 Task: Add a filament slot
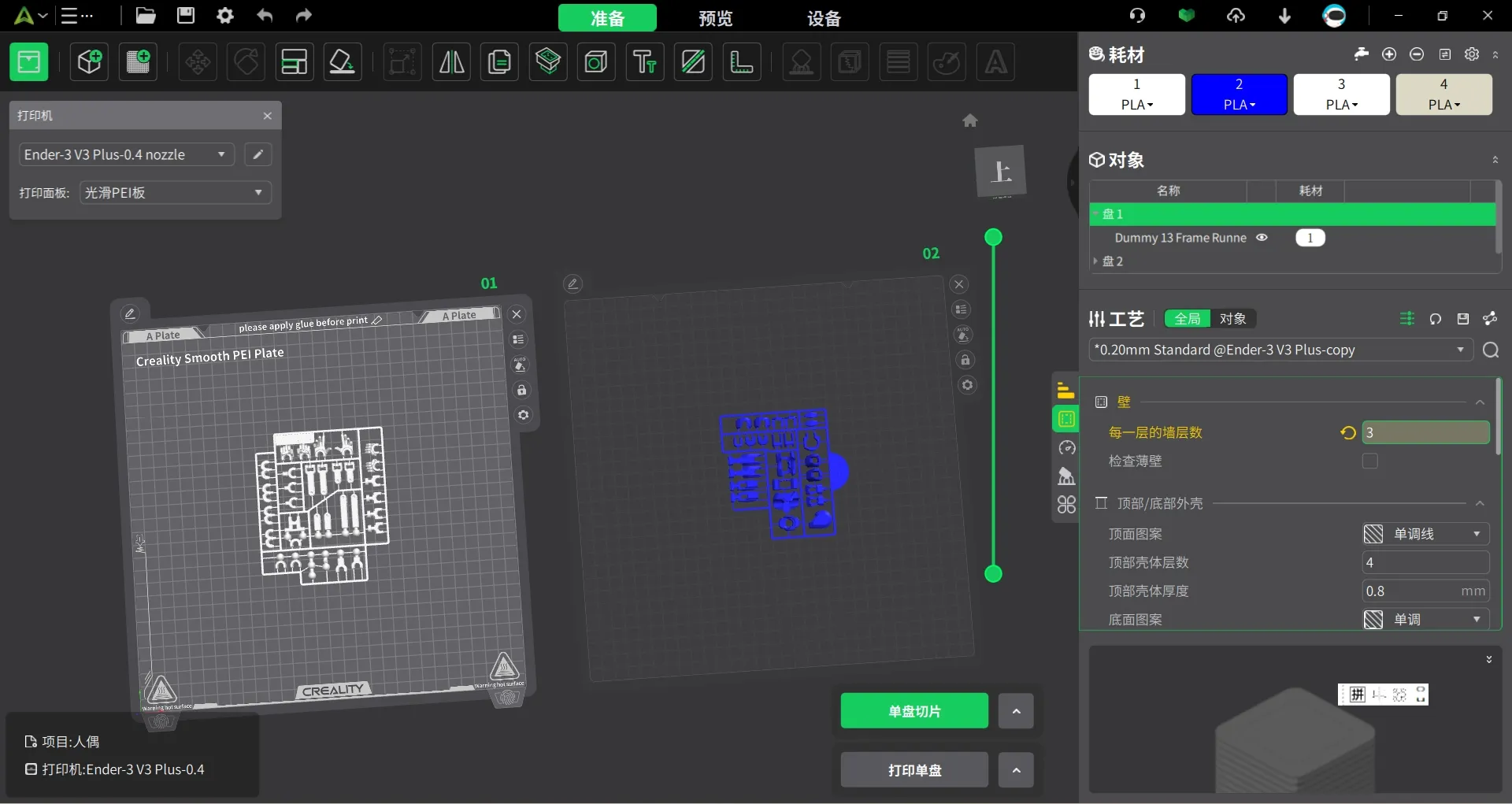(1389, 54)
